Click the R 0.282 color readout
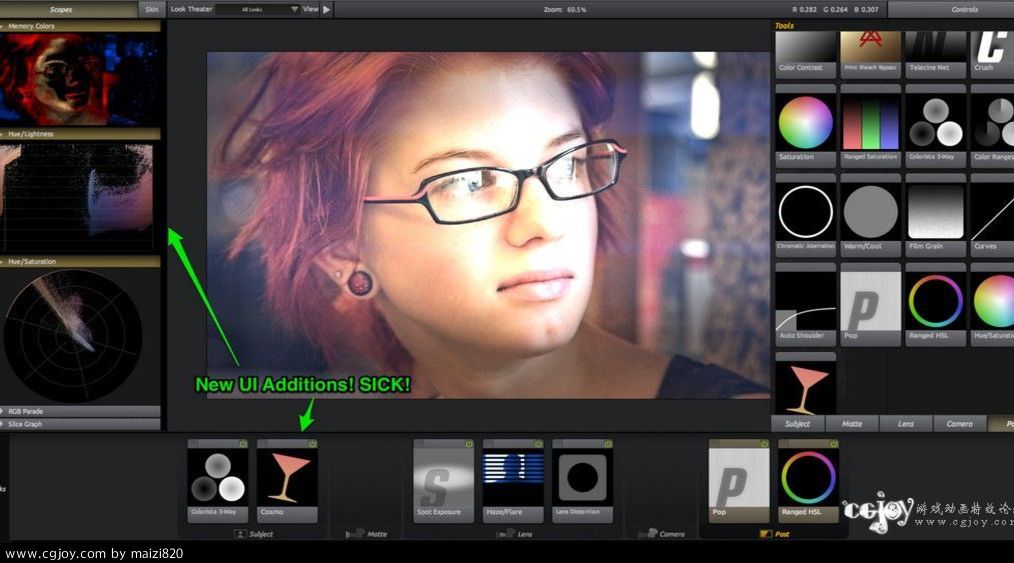 point(804,10)
